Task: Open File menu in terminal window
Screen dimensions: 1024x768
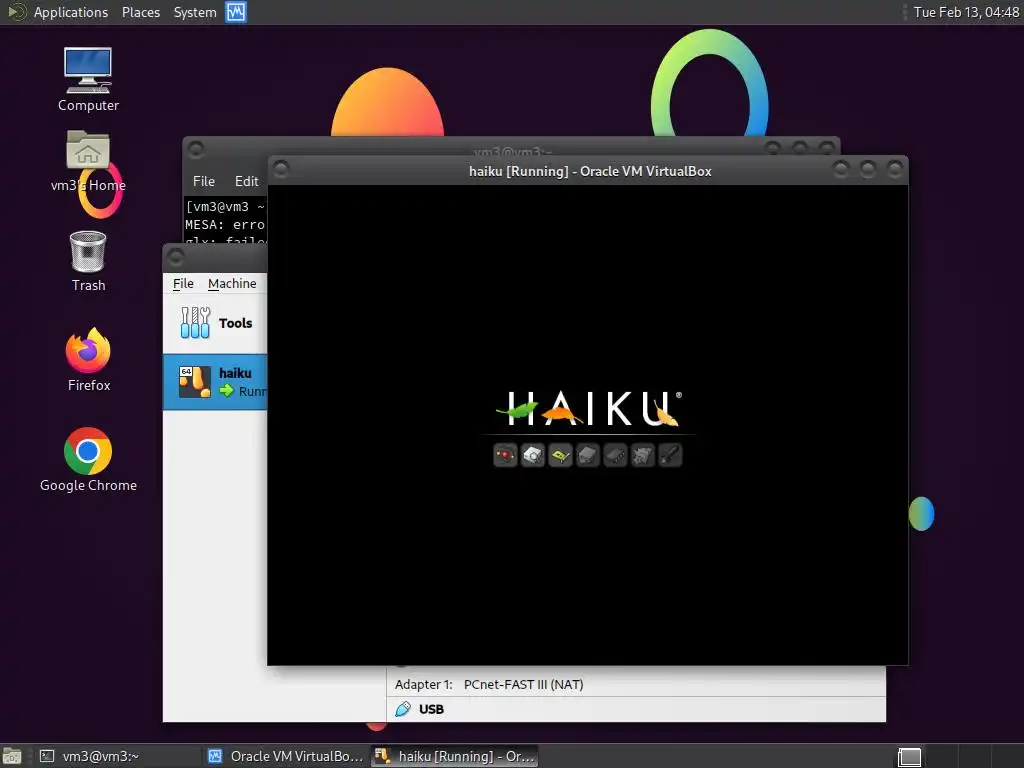Action: point(204,181)
